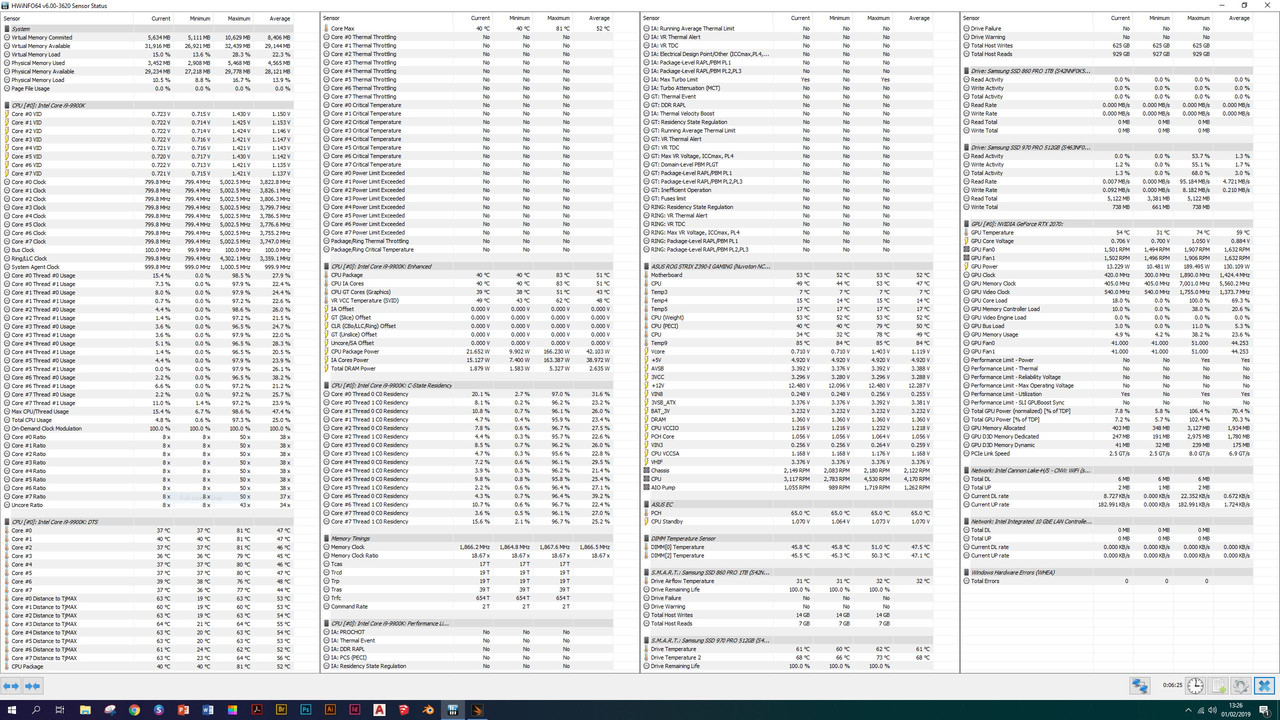Screen dimensions: 1280x720
Task: Start sensor logging via the green plus icon
Action: (1218, 687)
